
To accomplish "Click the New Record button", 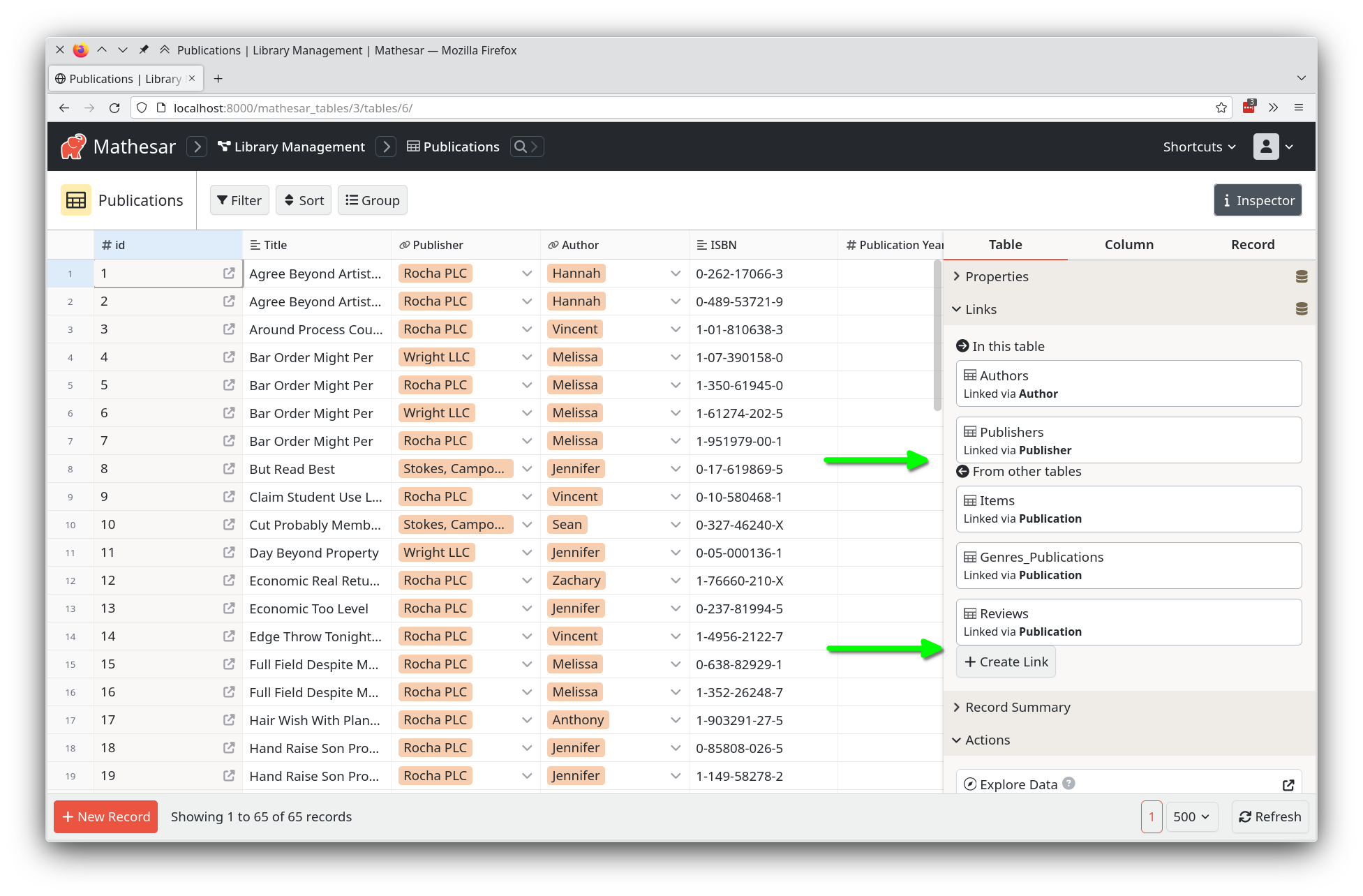I will [x=105, y=816].
